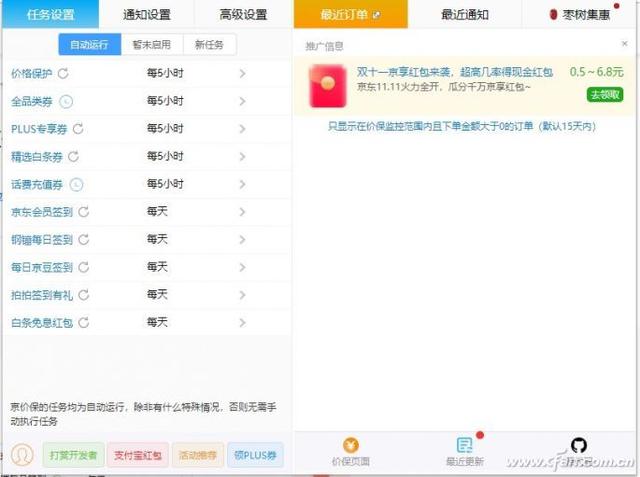The image size is (640, 477).
Task: Open the user avatar icon
Action: [22, 454]
